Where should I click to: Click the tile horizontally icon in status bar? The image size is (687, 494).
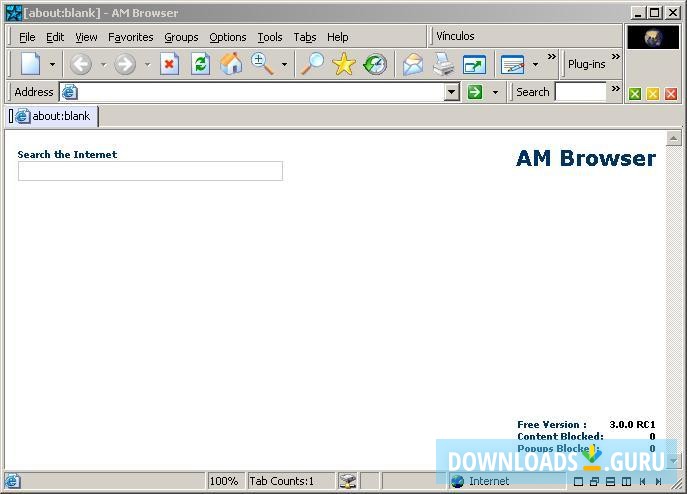click(610, 482)
